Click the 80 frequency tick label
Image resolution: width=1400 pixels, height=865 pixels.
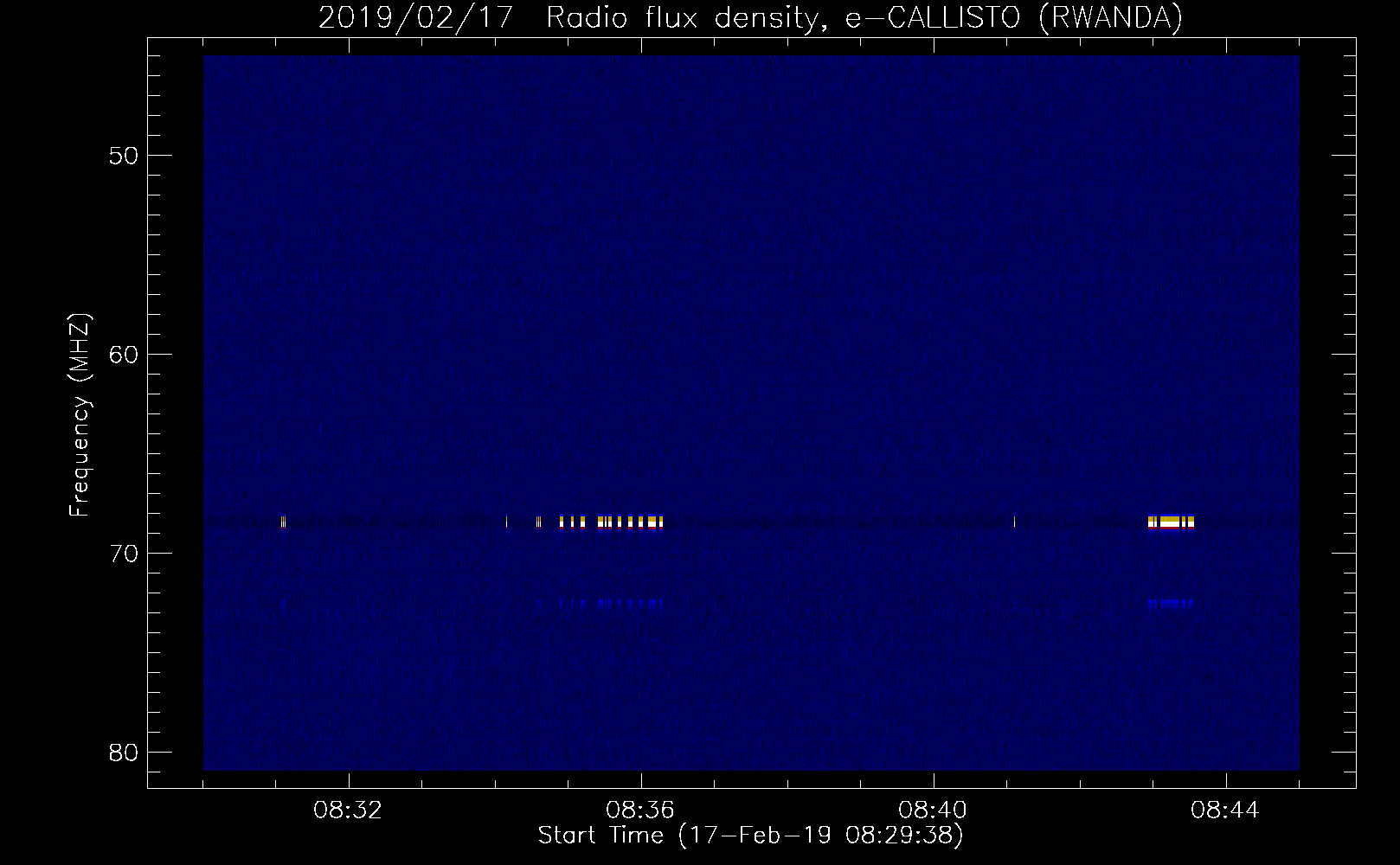coord(124,753)
